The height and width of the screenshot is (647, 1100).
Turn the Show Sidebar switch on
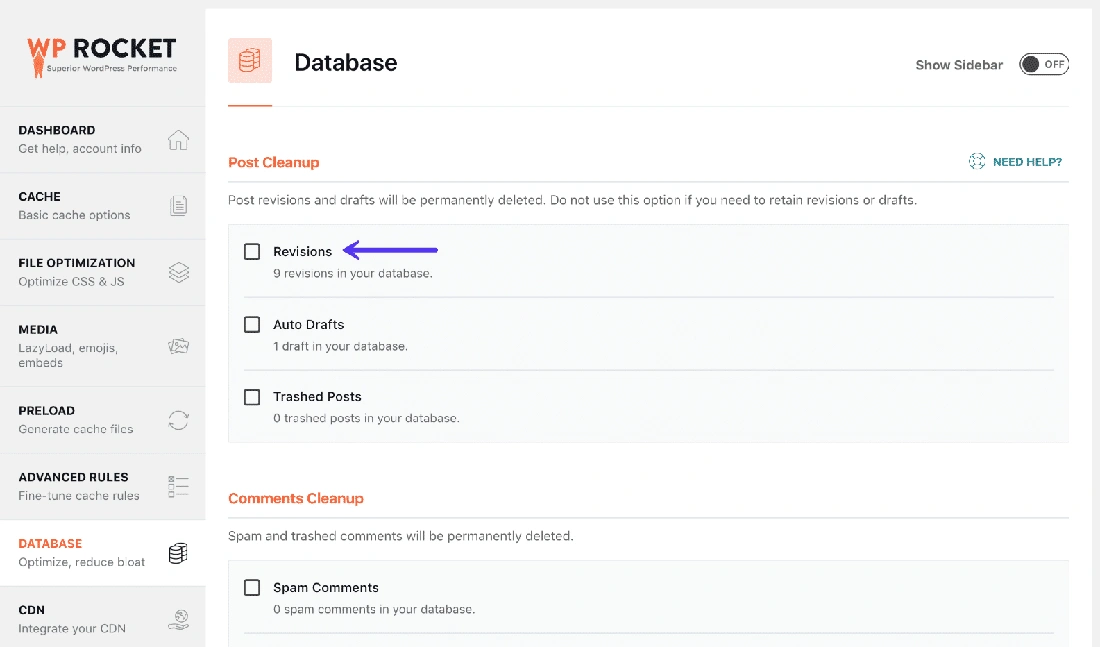point(1043,63)
